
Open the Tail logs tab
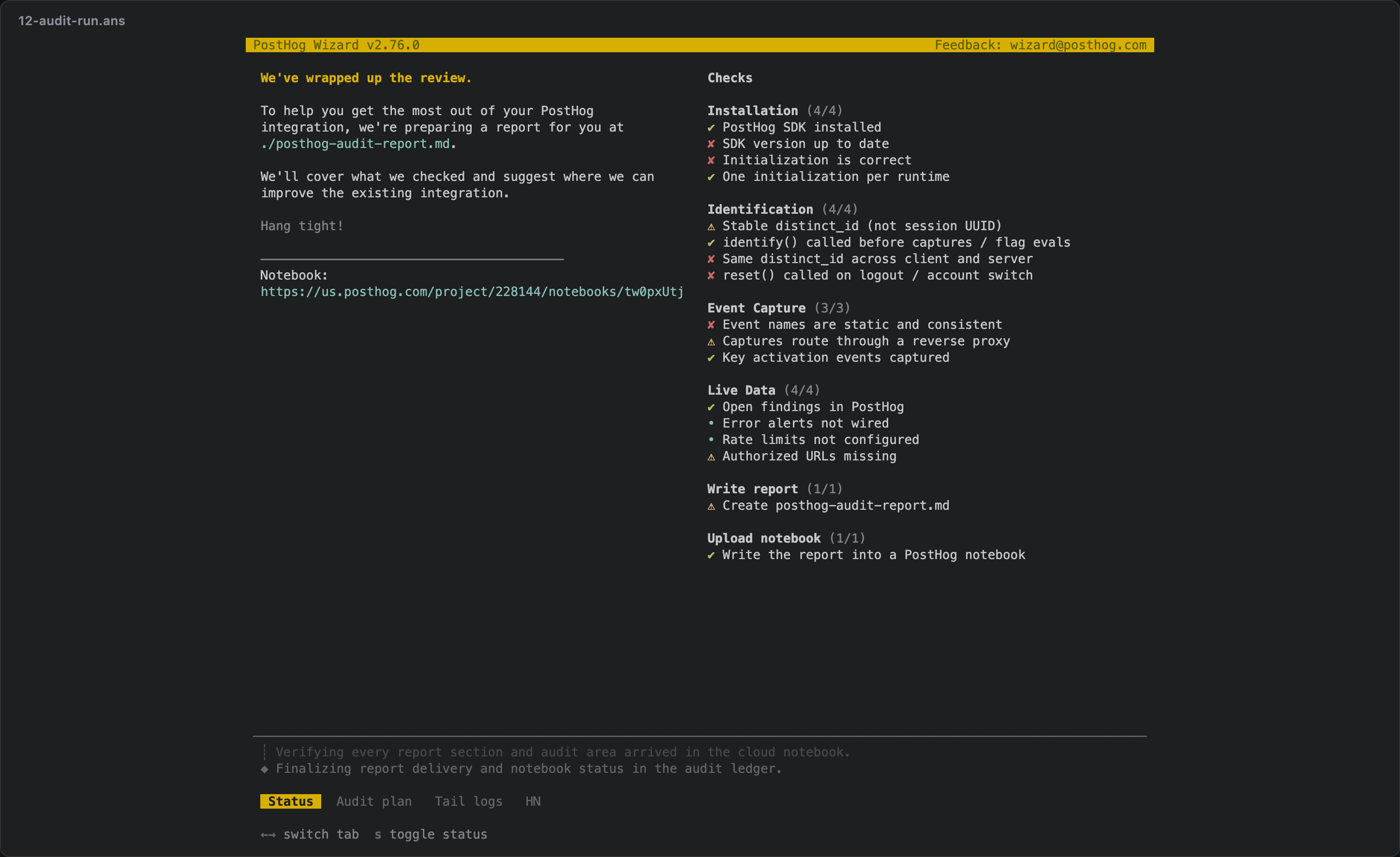coord(468,801)
